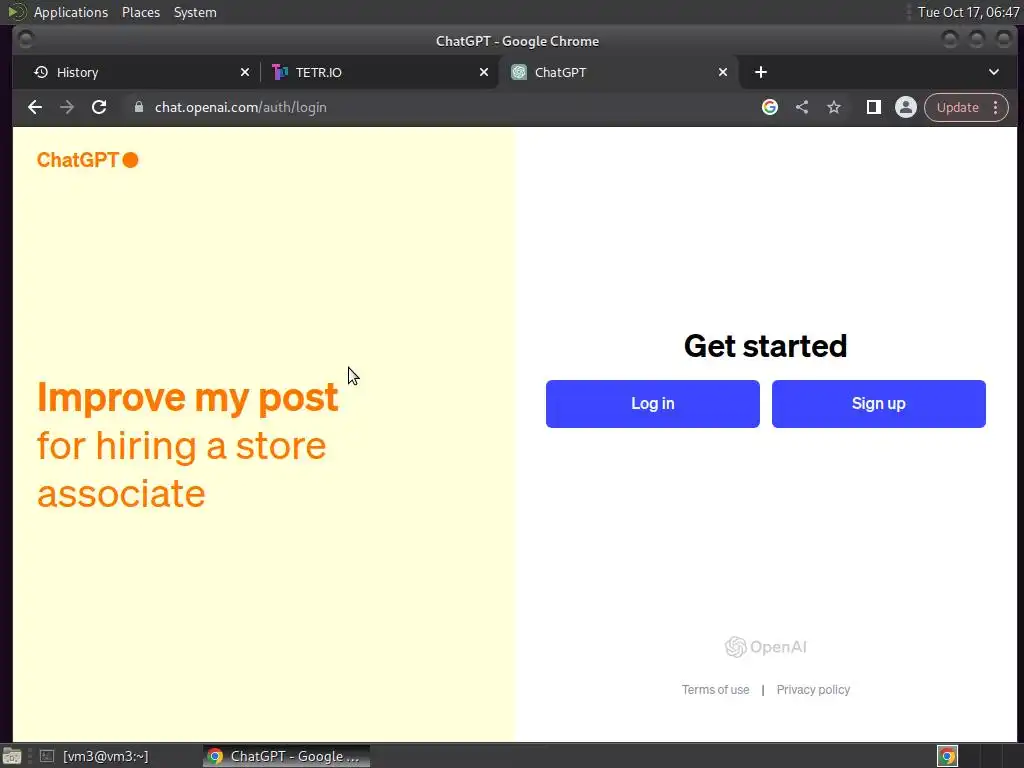Viewport: 1024px width, 768px height.
Task: Close the TETR.IO tab
Action: coord(484,72)
